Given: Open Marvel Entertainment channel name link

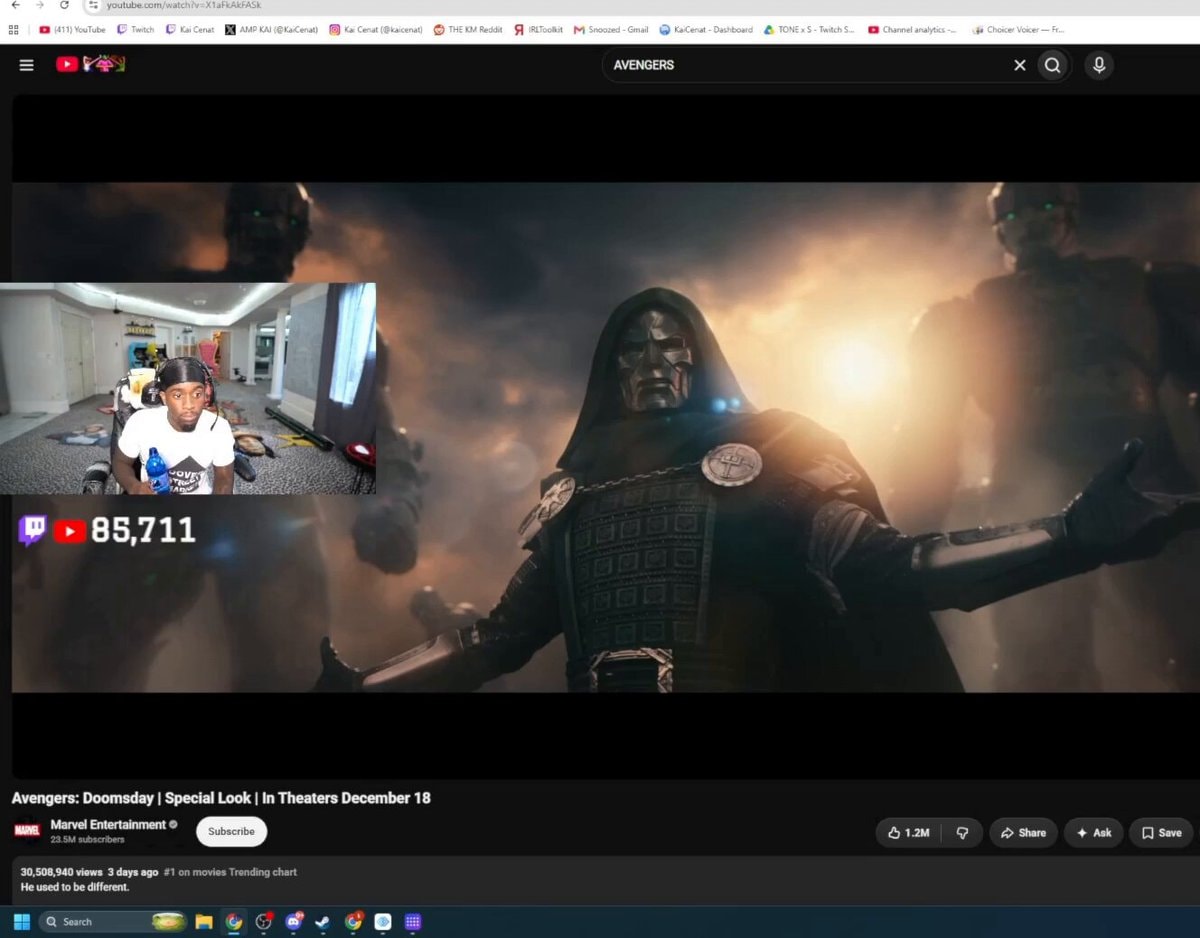Looking at the screenshot, I should [x=108, y=824].
